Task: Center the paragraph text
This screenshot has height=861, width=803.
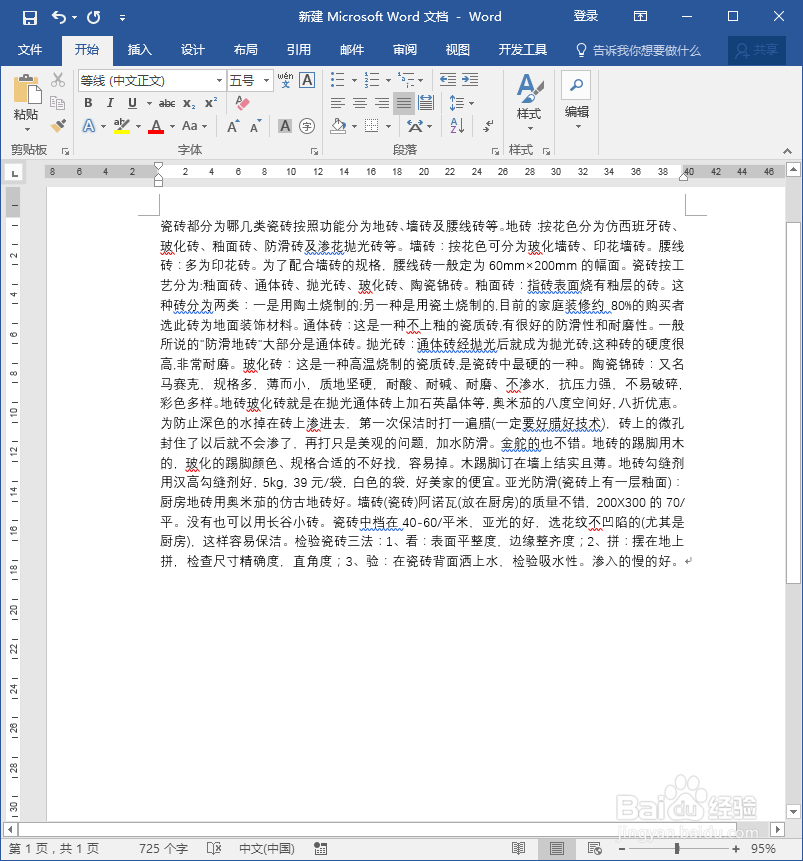Action: 360,103
